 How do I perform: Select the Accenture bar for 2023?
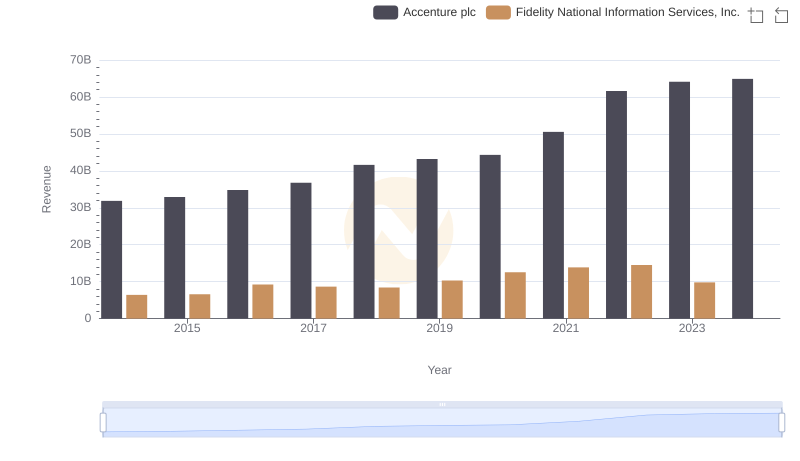679,200
